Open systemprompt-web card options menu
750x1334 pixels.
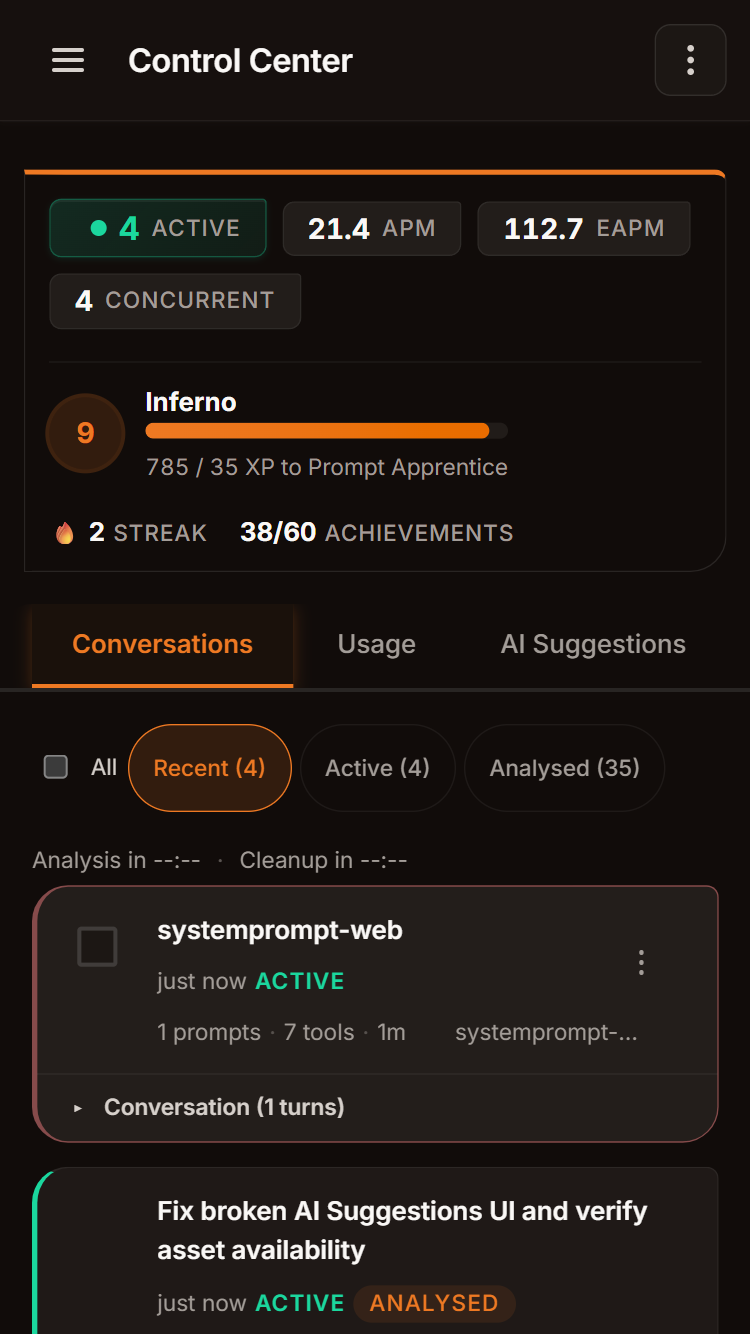coord(641,963)
